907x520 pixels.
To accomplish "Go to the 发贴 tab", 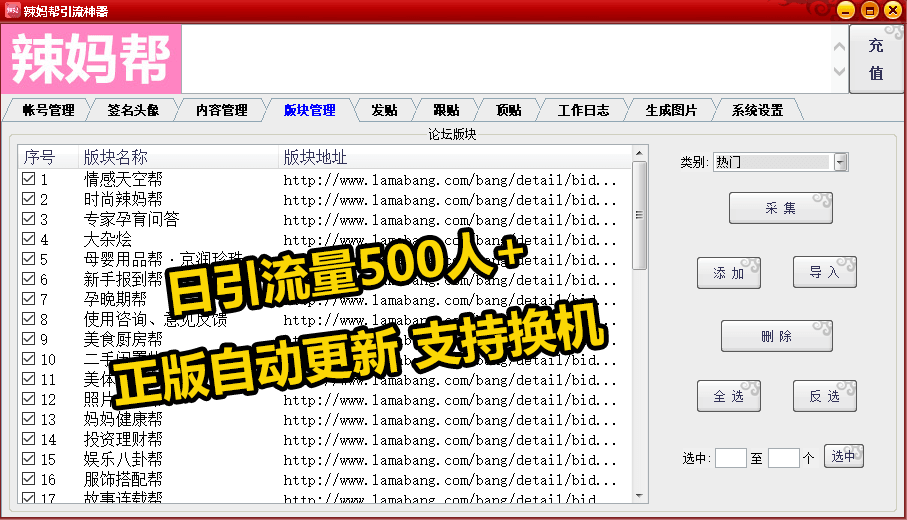I will pos(384,110).
